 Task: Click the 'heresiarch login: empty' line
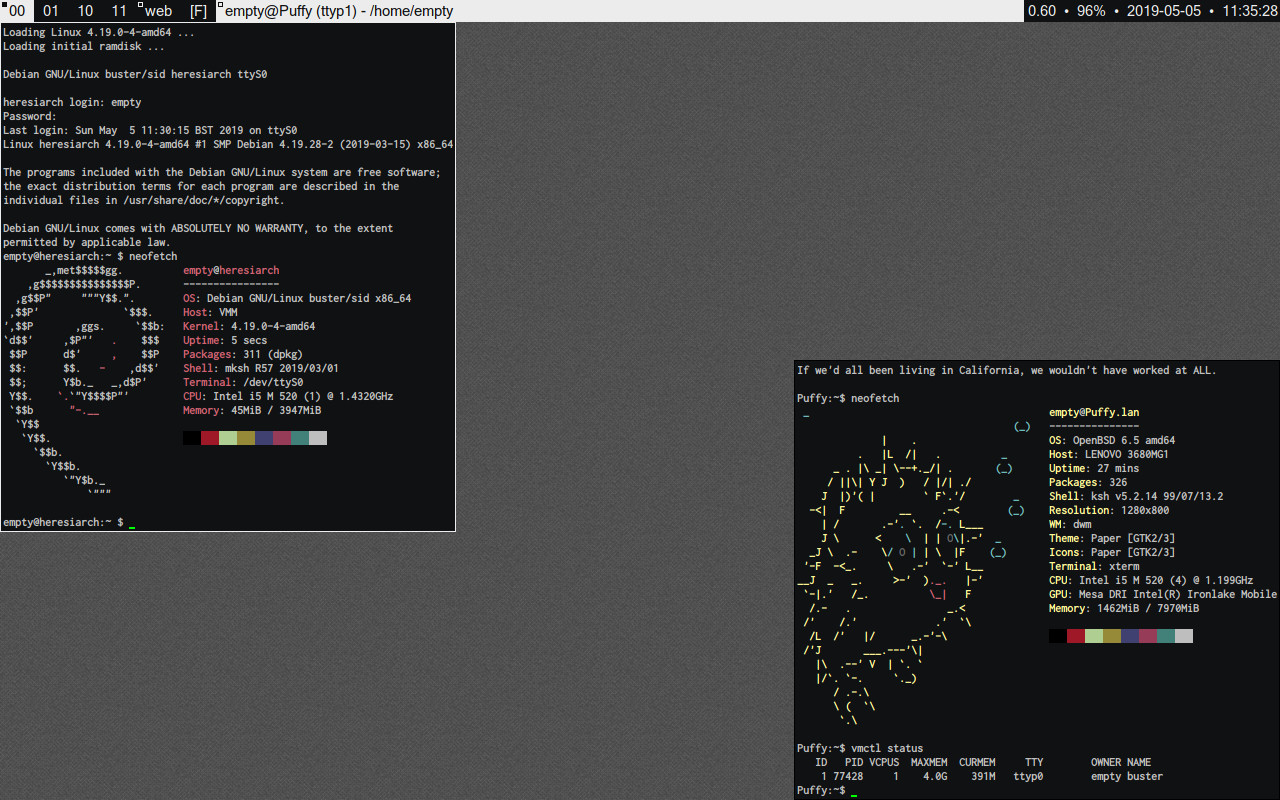[x=72, y=102]
